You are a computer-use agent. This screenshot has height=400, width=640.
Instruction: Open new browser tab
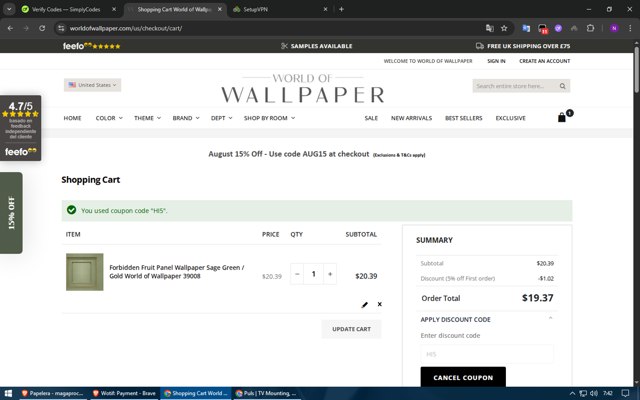pos(341,9)
